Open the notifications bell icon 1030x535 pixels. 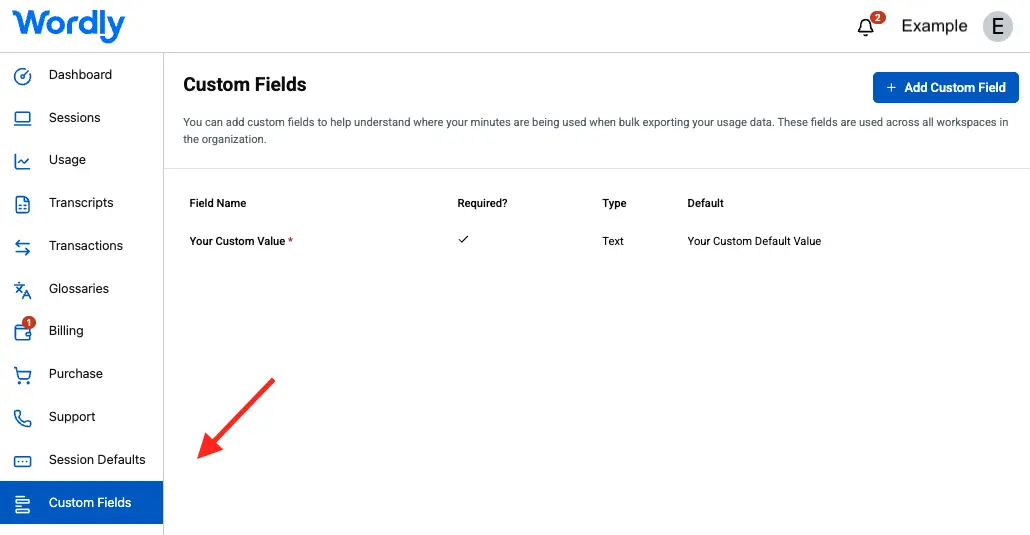[866, 27]
